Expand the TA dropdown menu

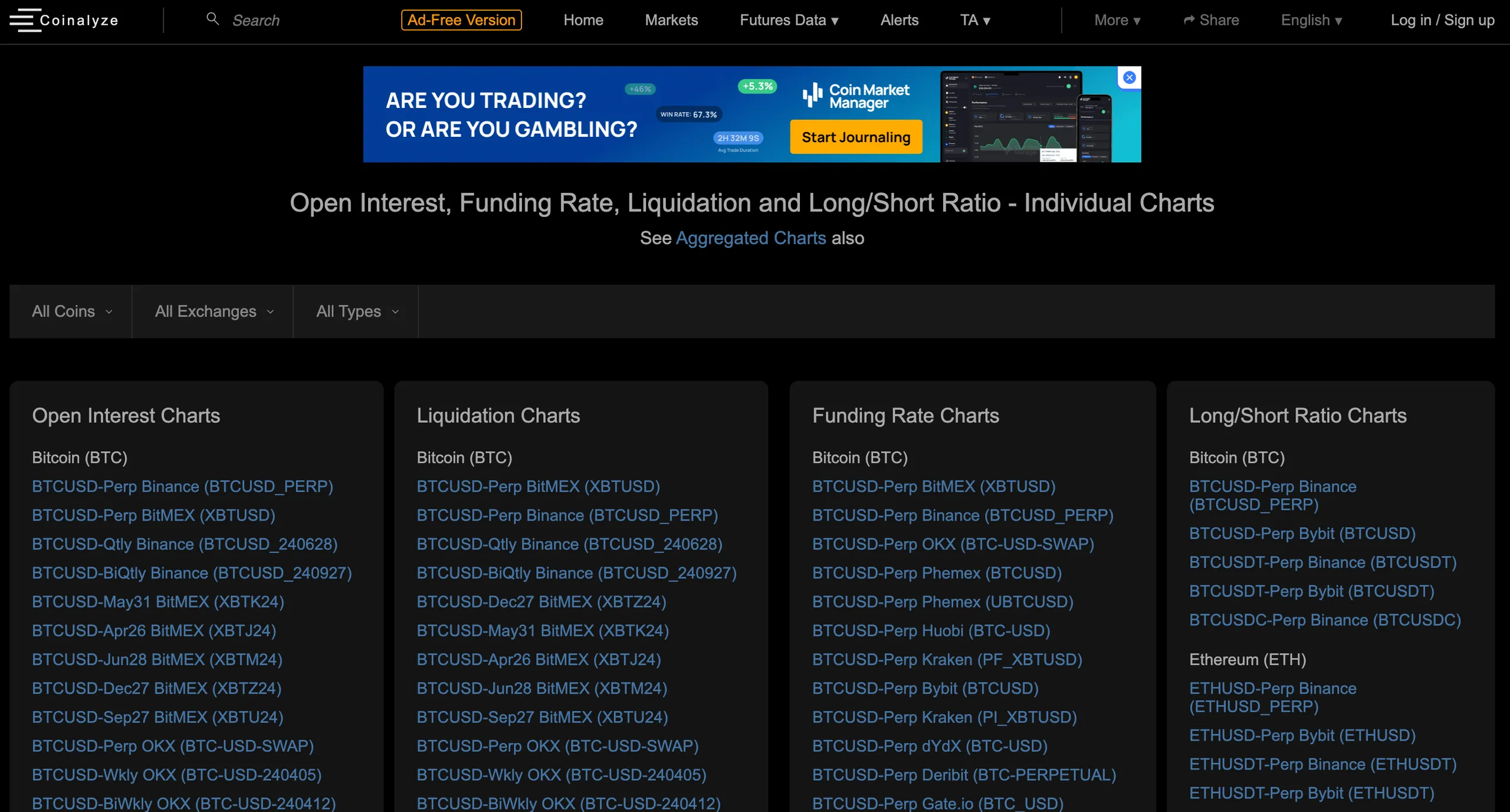[x=975, y=20]
